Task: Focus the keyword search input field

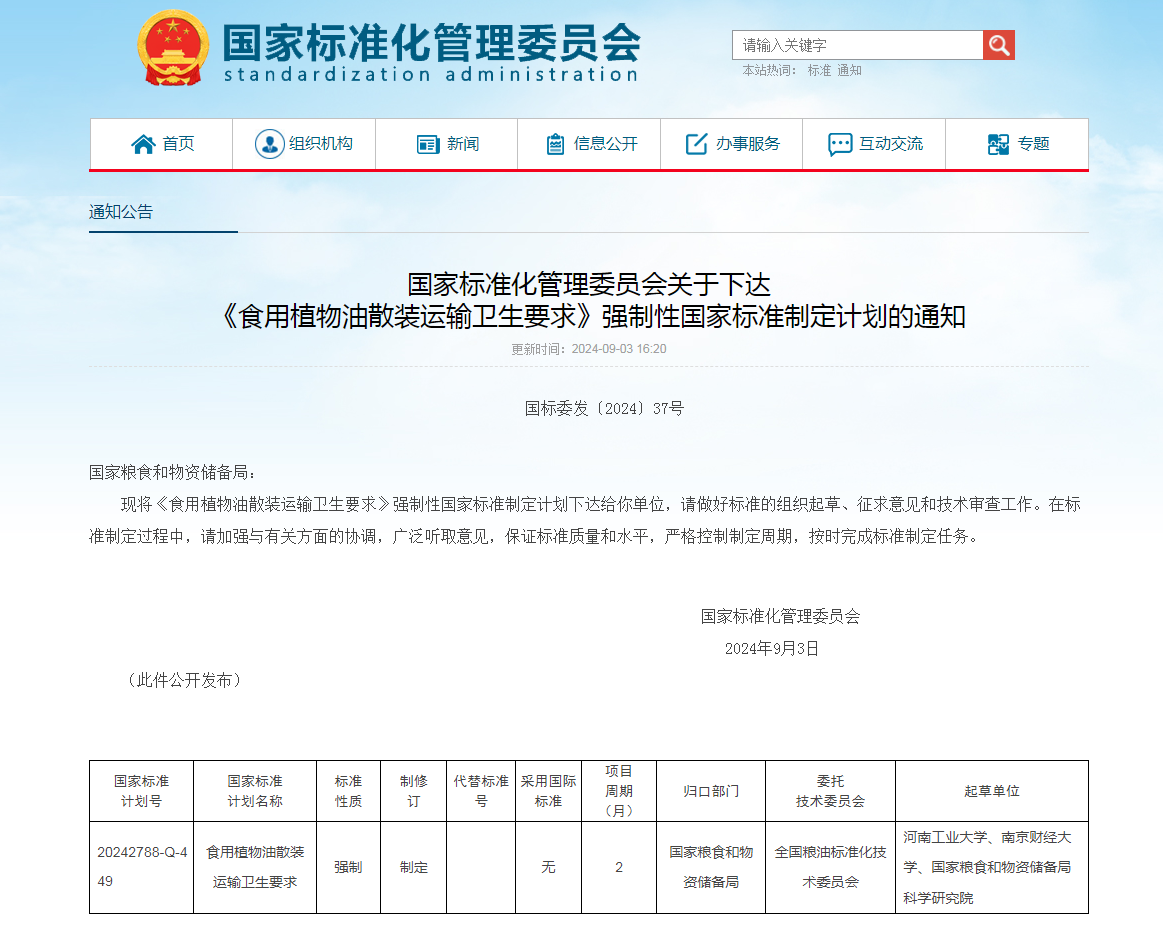Action: tap(857, 45)
